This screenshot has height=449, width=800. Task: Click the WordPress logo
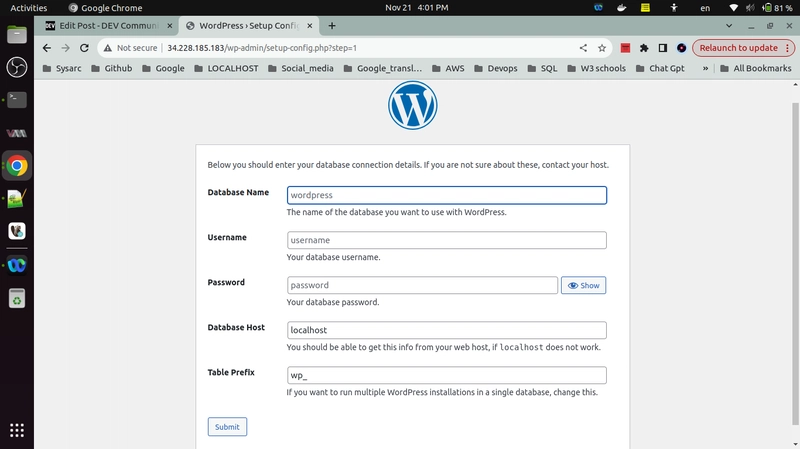(412, 106)
